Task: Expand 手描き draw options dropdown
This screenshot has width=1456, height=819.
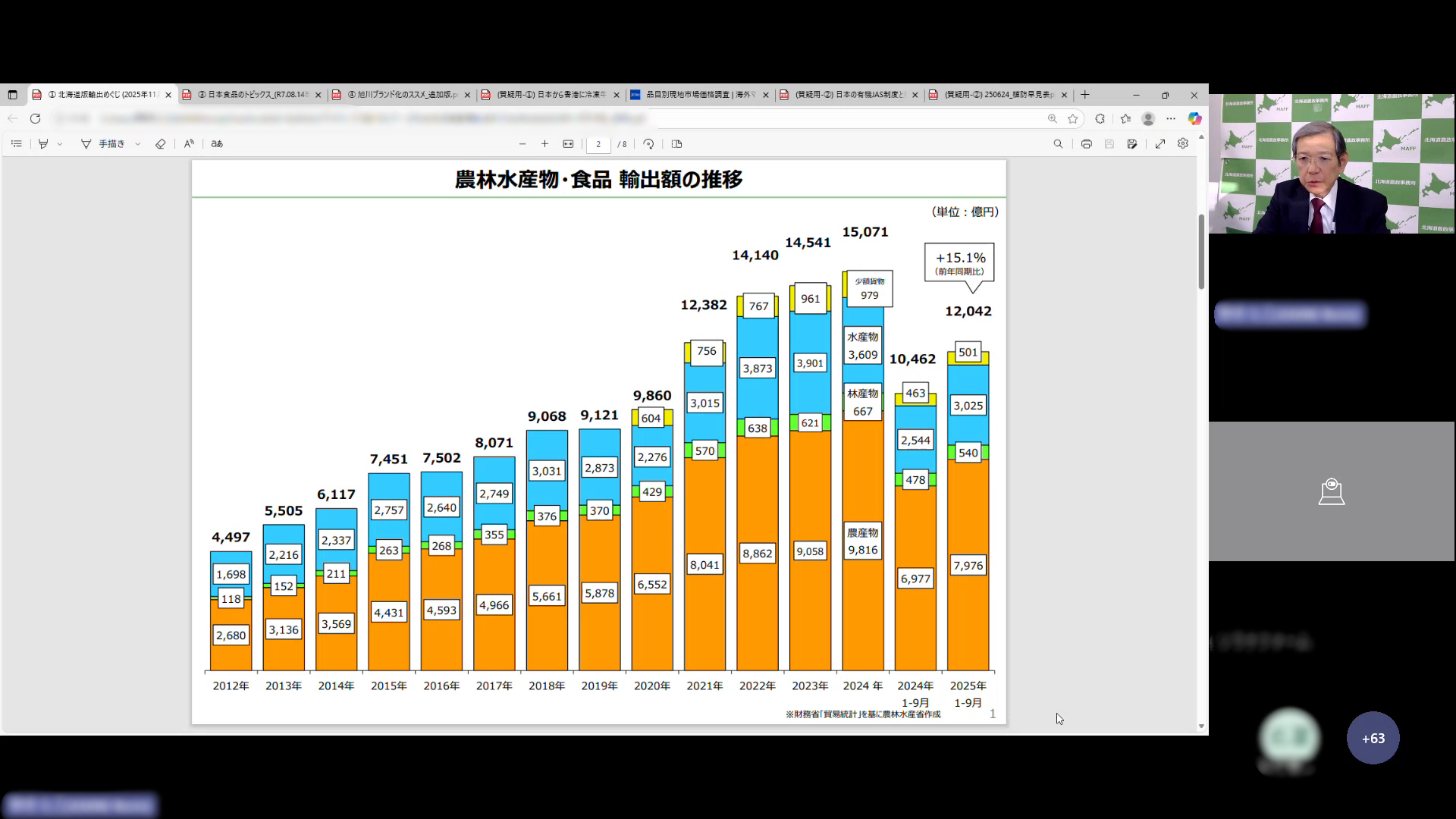Action: 137,144
